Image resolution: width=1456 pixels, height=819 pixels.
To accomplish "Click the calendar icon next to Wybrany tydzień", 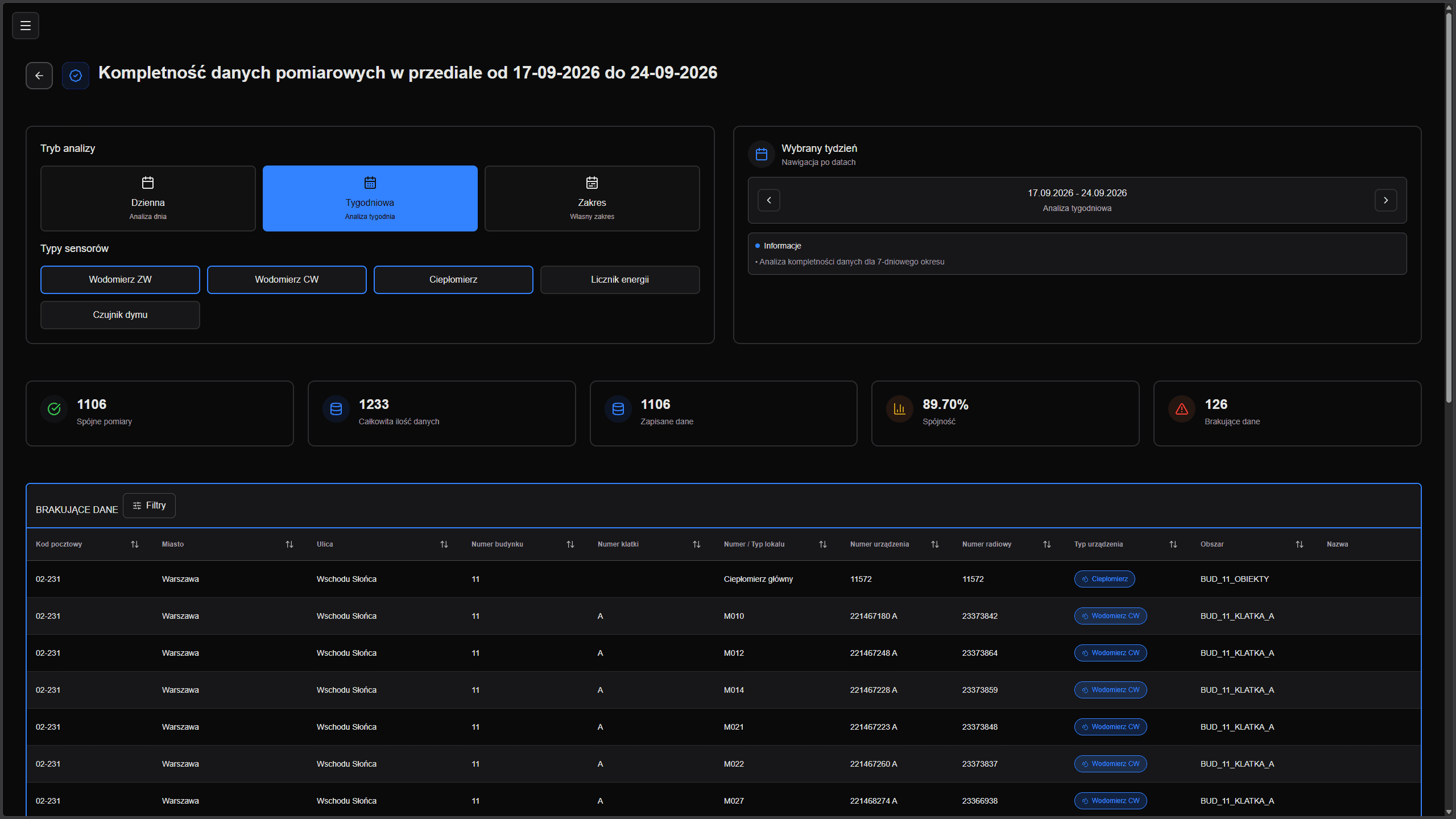I will [x=762, y=154].
